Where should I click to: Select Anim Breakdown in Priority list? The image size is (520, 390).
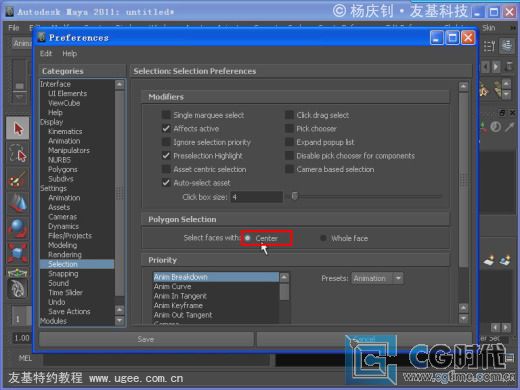(x=216, y=277)
